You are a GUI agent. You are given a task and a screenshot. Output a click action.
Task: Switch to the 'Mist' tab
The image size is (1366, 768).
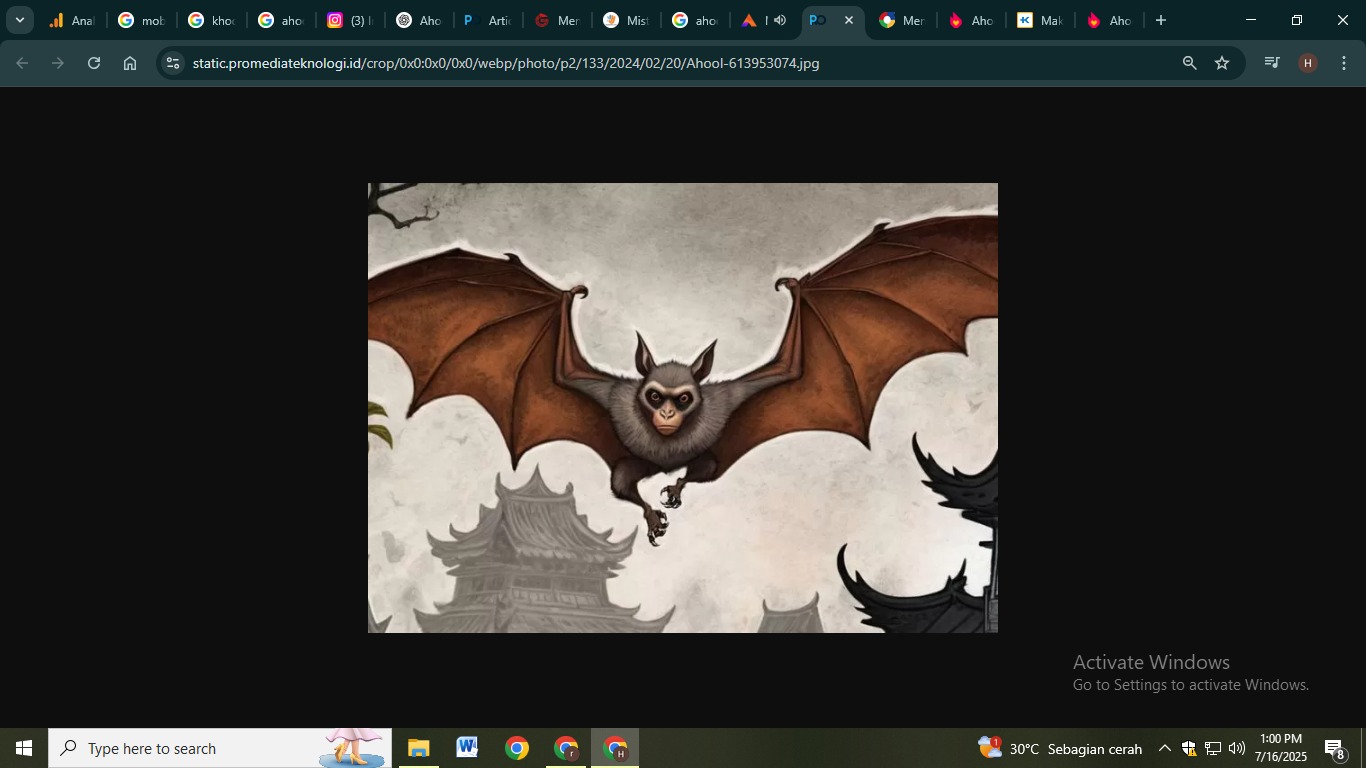(628, 20)
